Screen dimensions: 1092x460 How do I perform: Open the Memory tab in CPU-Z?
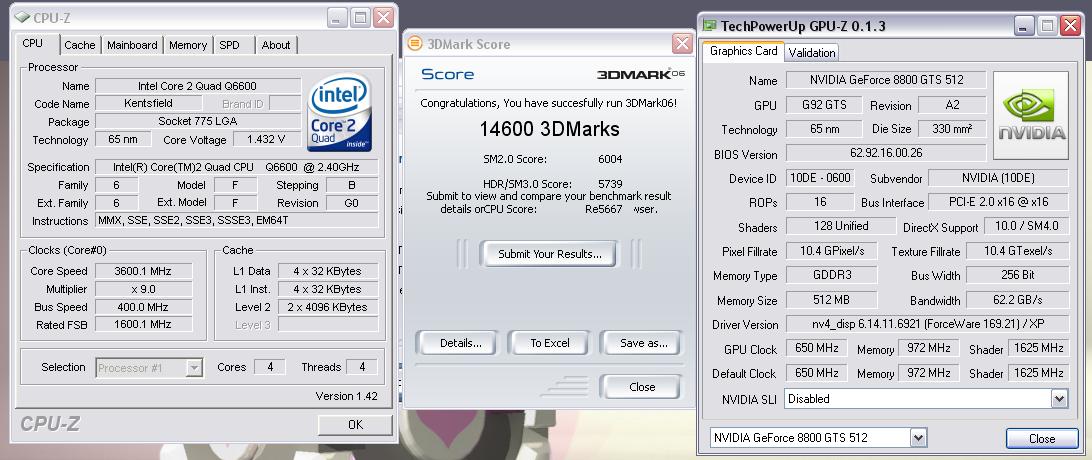188,45
